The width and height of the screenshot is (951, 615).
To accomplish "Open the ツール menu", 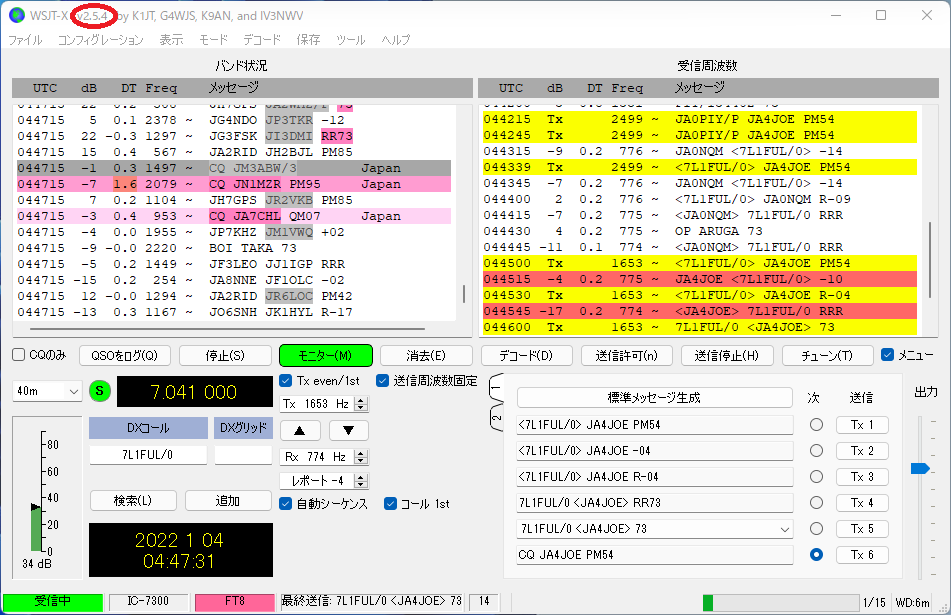I will pos(351,40).
